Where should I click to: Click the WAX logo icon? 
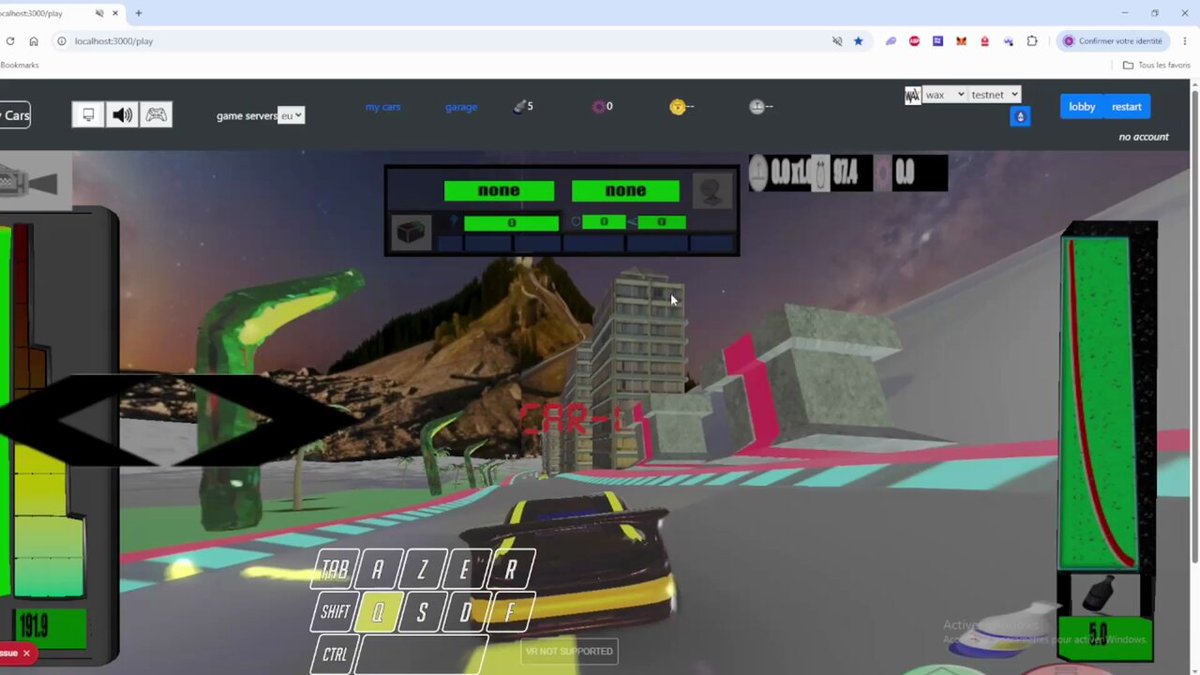[912, 96]
